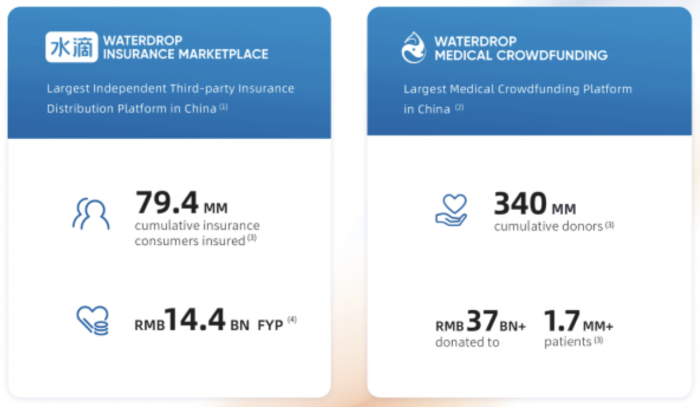The height and width of the screenshot is (407, 700).
Task: Open footnote 4 next to FYP
Action: 293,318
